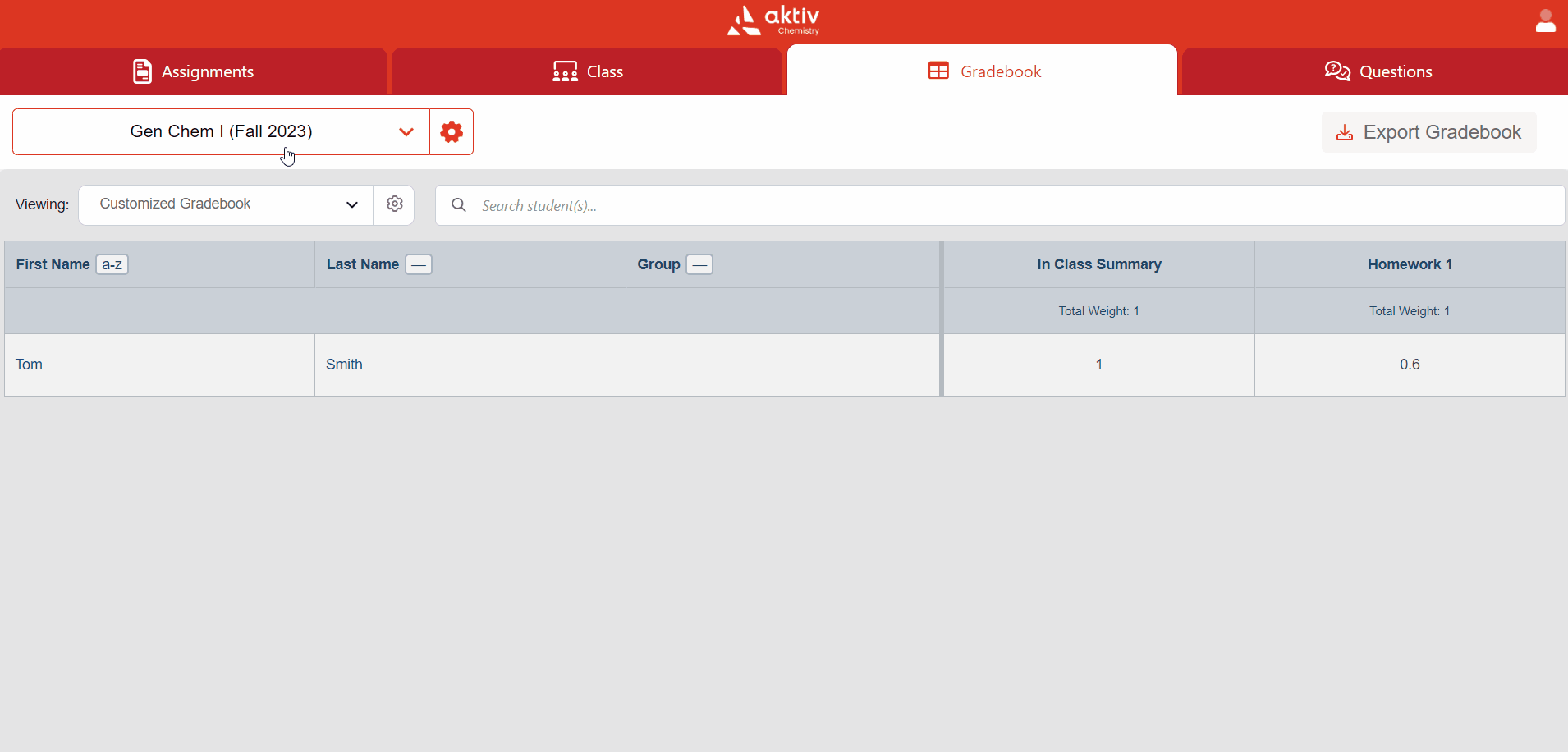Open gradebook view settings gear
The width and height of the screenshot is (1568, 752).
[x=394, y=204]
